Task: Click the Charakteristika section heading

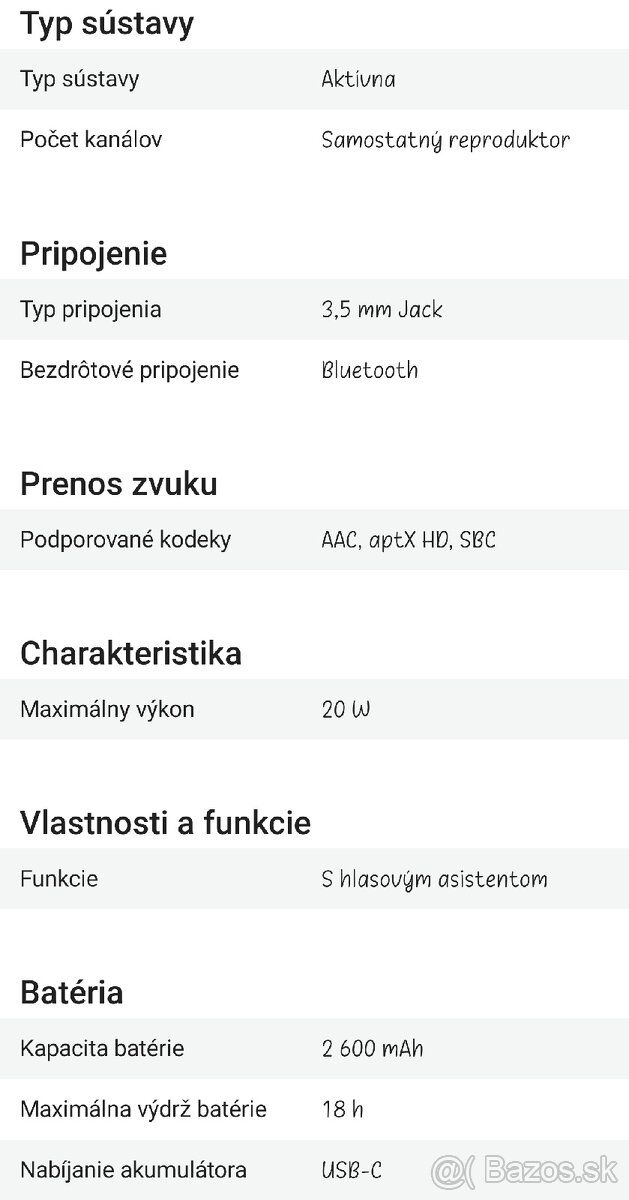Action: click(131, 653)
